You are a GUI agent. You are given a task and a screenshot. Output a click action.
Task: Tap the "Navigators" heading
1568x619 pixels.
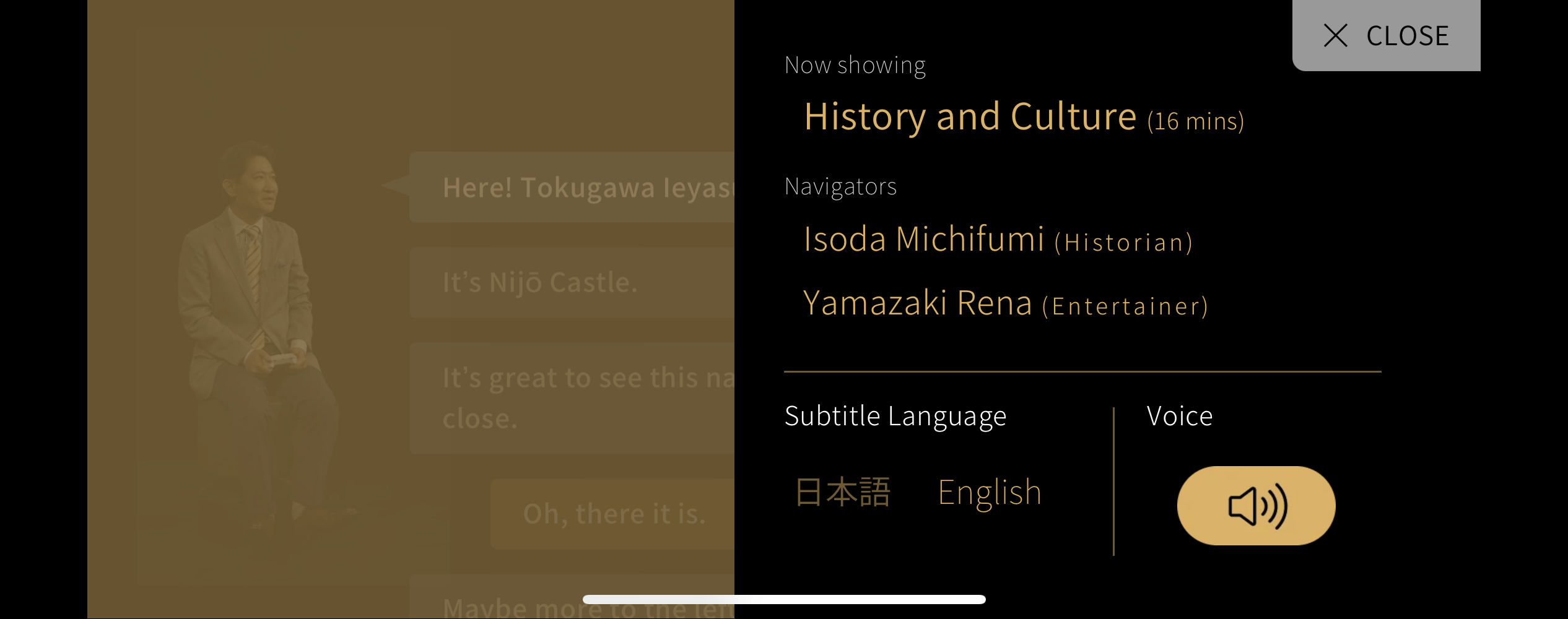tap(840, 187)
